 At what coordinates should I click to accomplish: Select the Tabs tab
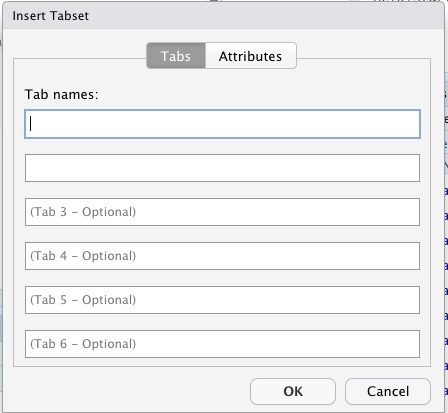pos(176,56)
